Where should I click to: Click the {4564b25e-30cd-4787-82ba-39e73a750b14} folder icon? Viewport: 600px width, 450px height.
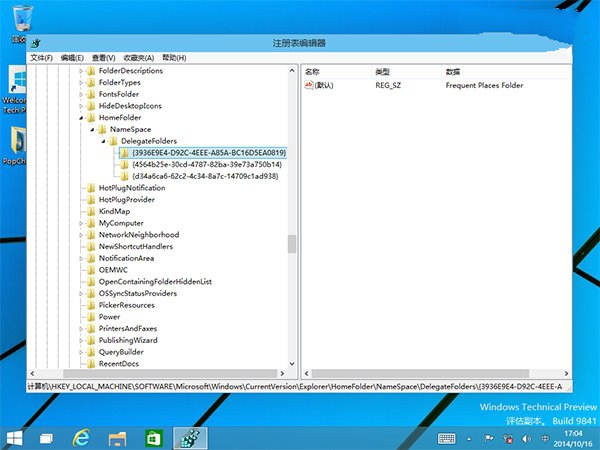pos(124,165)
